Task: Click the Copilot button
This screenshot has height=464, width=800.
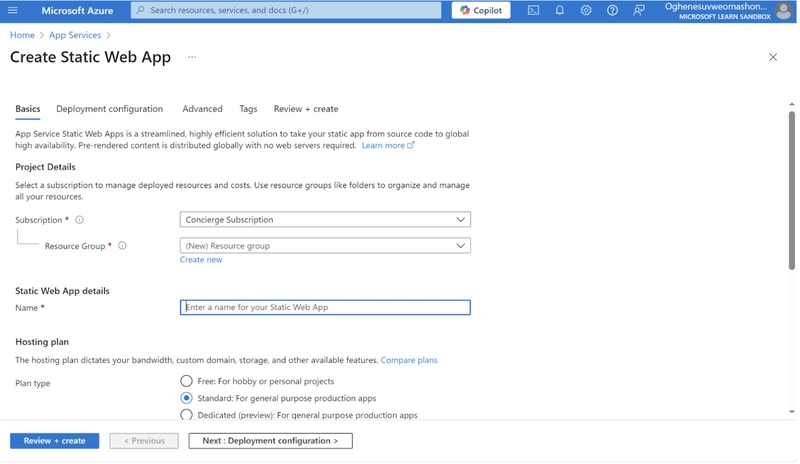Action: [x=481, y=10]
